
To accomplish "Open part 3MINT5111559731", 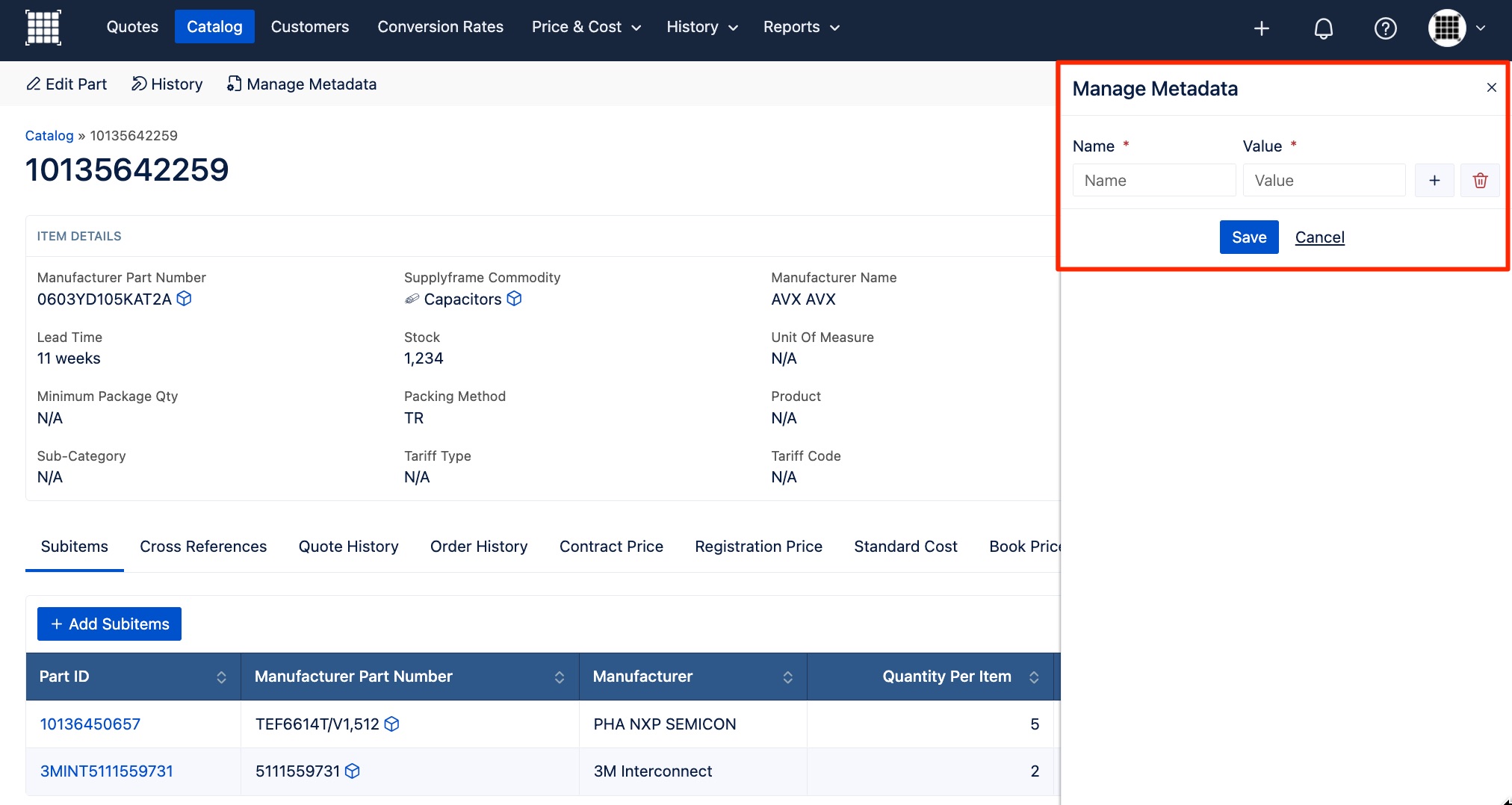I will coord(107,771).
